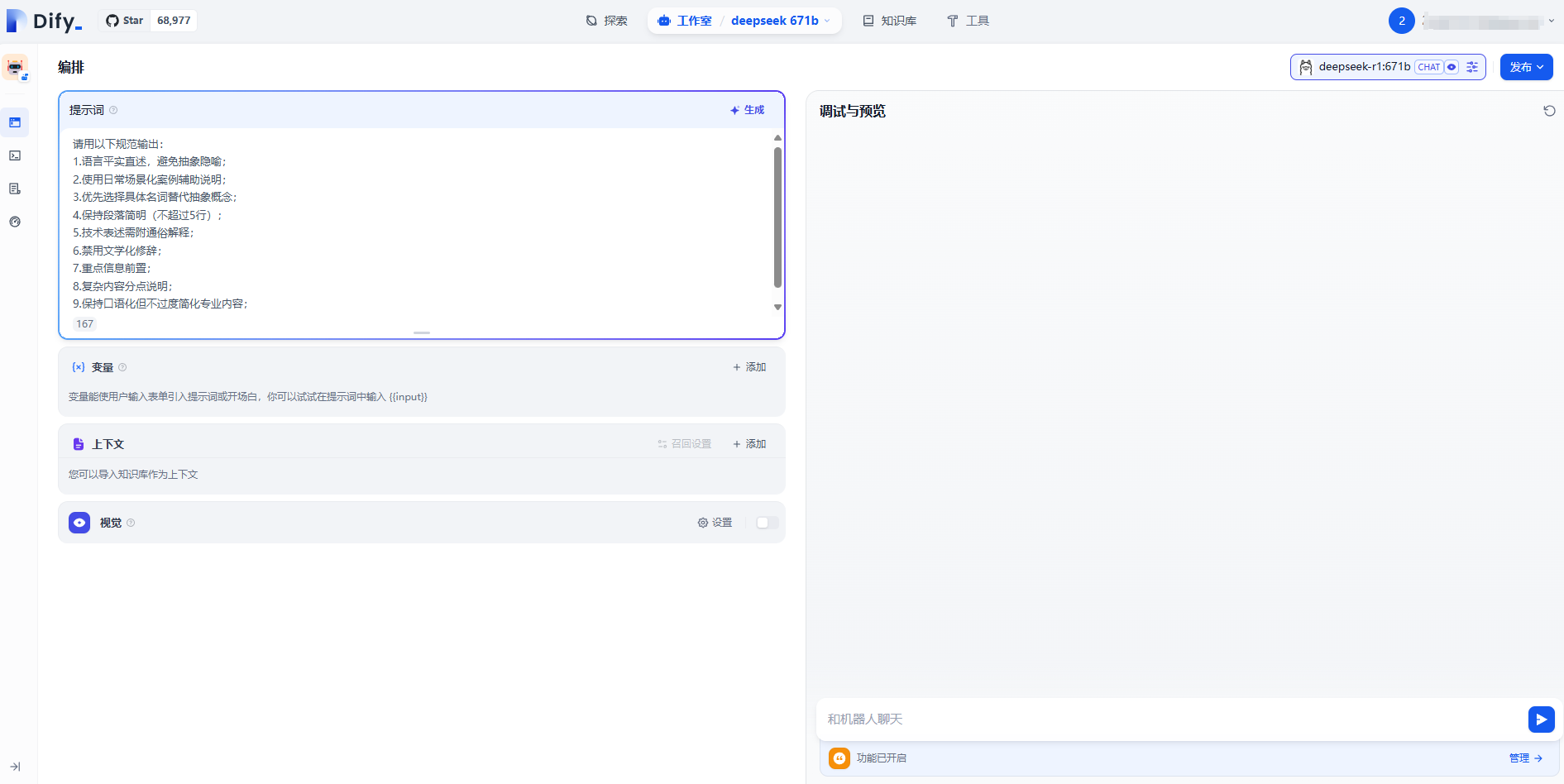This screenshot has width=1564, height=784.
Task: Click the 上下文 context document icon
Action: coord(79,444)
